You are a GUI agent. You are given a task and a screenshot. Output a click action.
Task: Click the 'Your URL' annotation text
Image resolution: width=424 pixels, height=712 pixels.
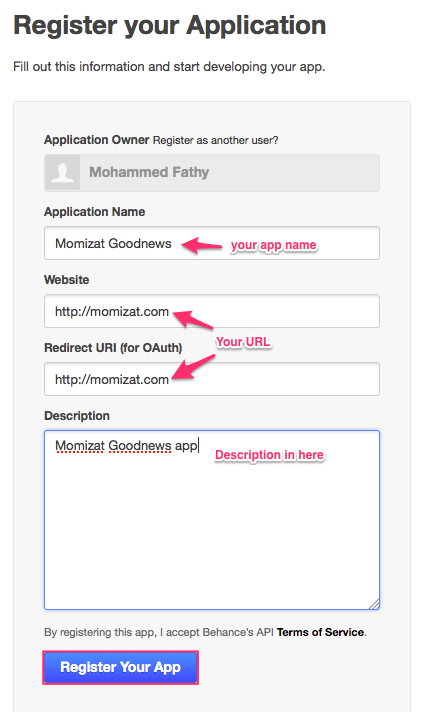(243, 342)
